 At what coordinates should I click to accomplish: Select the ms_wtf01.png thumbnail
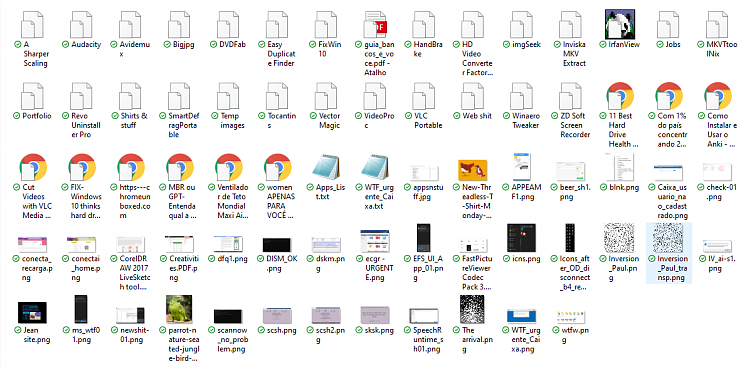pyautogui.click(x=81, y=309)
